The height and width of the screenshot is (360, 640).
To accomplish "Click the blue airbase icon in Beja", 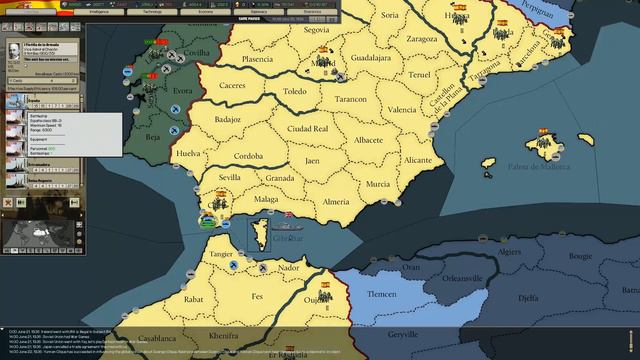I will [x=174, y=131].
